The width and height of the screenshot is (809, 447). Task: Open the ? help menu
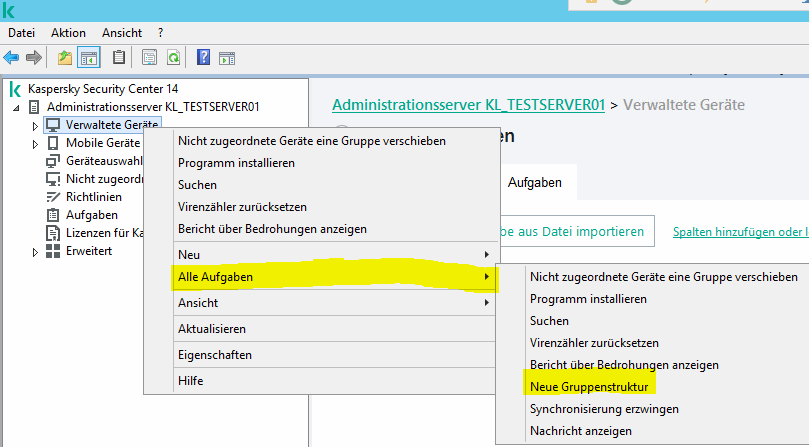point(160,33)
